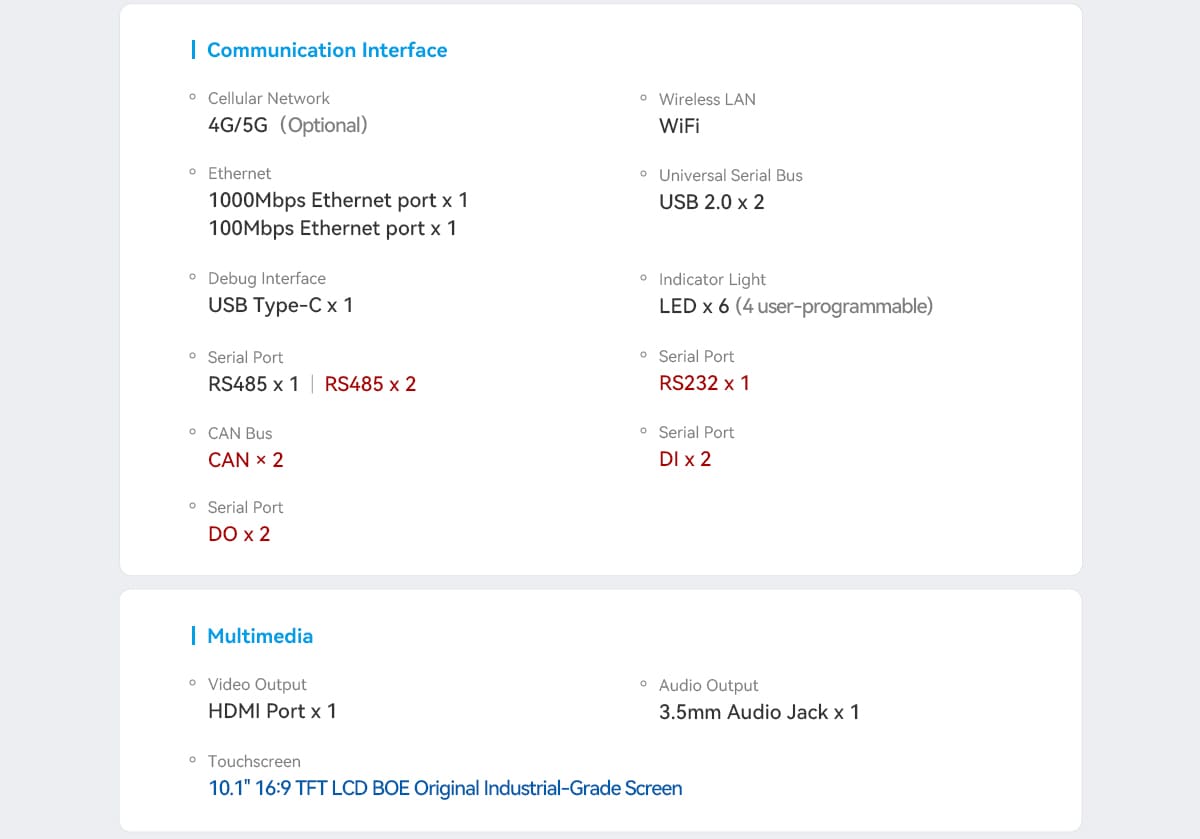Click the red RS232 x 1 text

tap(704, 383)
